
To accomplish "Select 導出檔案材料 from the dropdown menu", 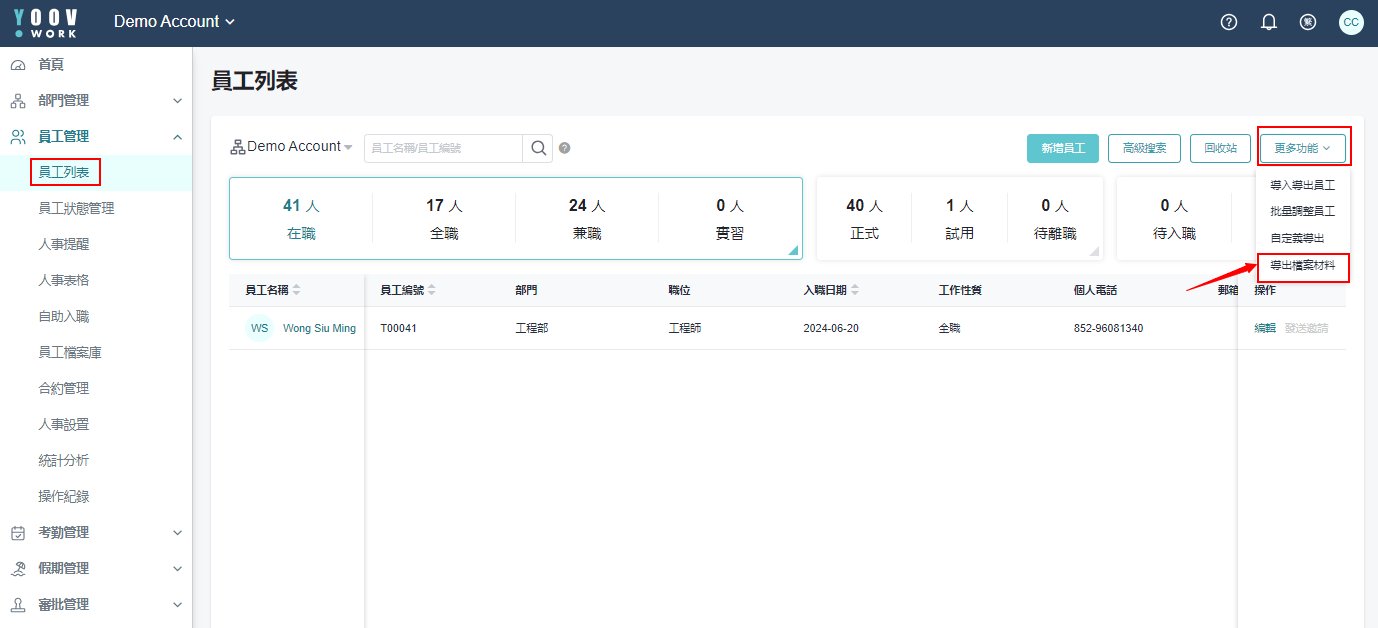I will [x=1302, y=266].
